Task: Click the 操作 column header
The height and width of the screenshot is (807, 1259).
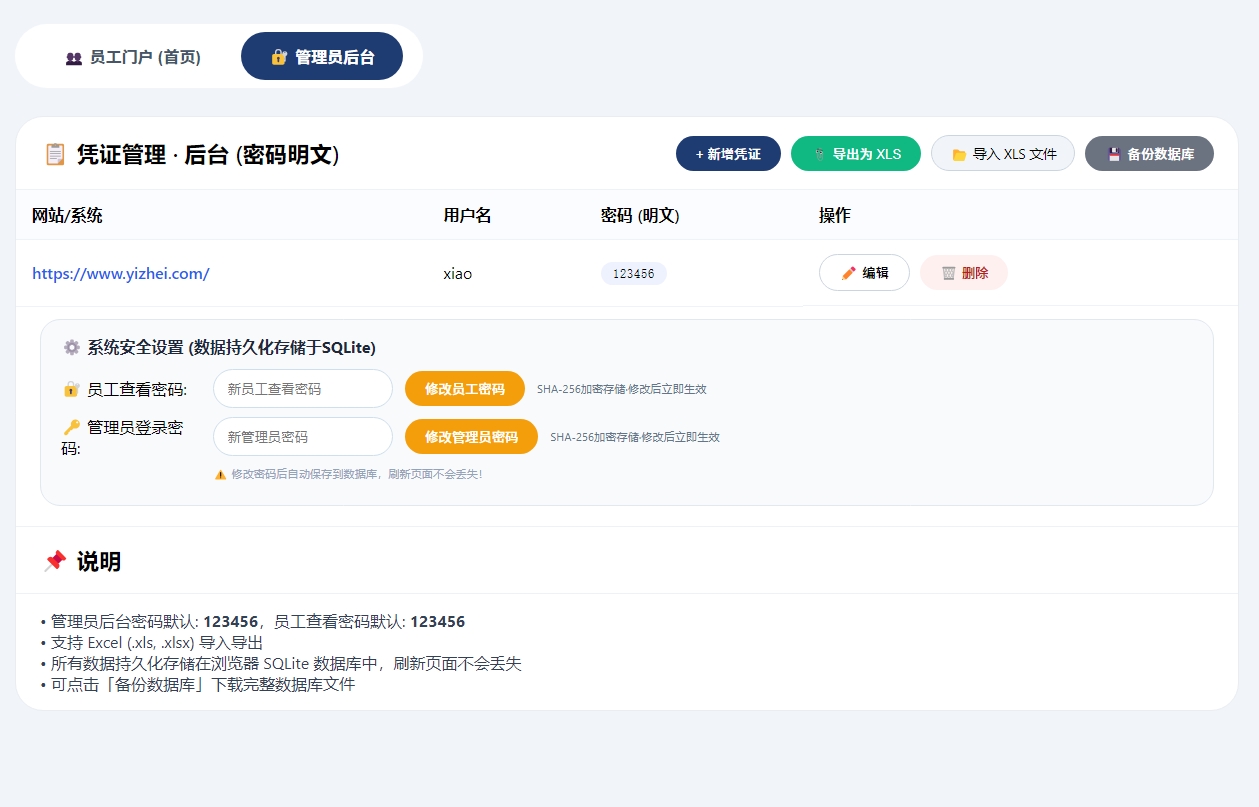Action: (x=835, y=215)
